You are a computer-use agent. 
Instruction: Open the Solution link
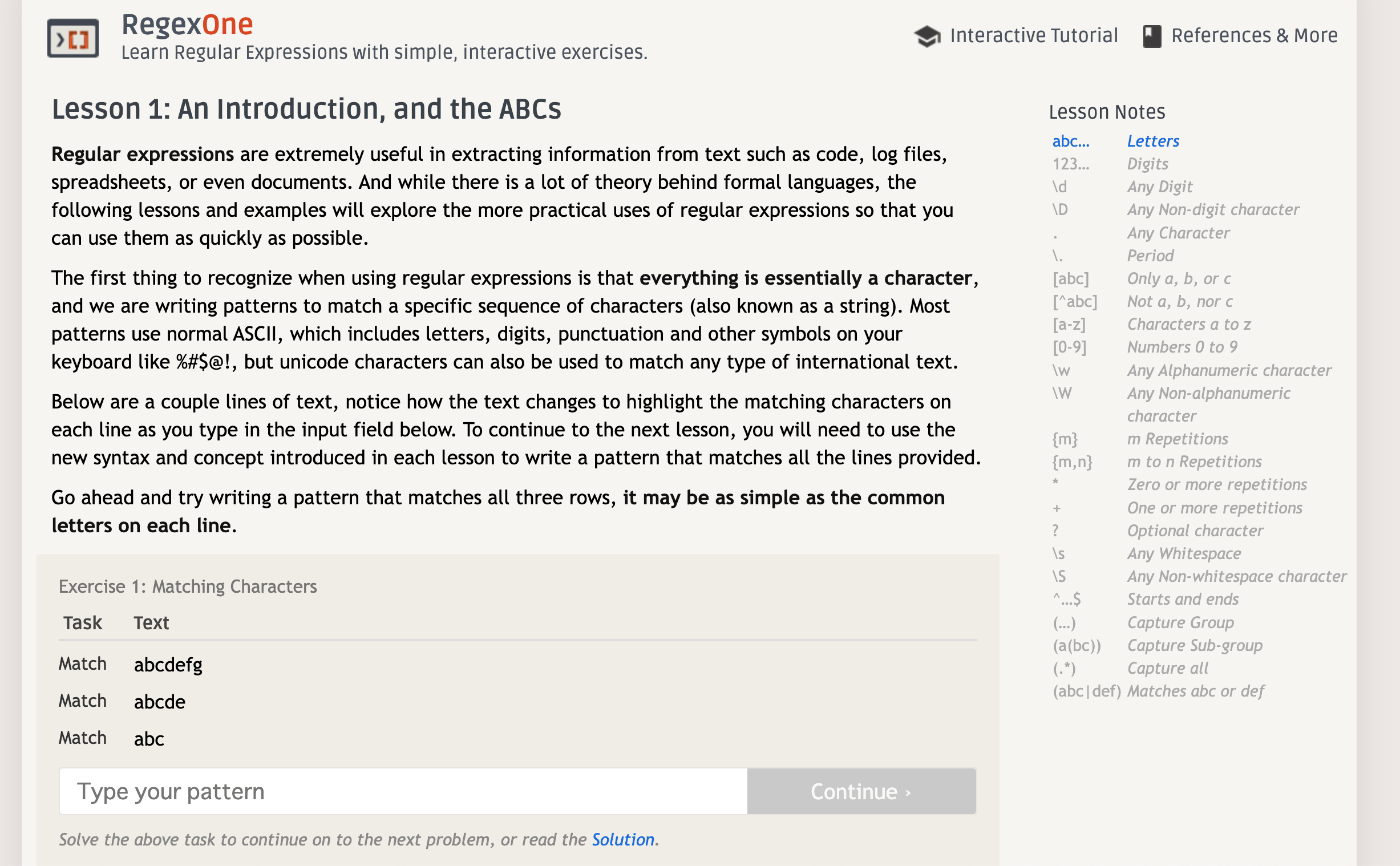[623, 840]
